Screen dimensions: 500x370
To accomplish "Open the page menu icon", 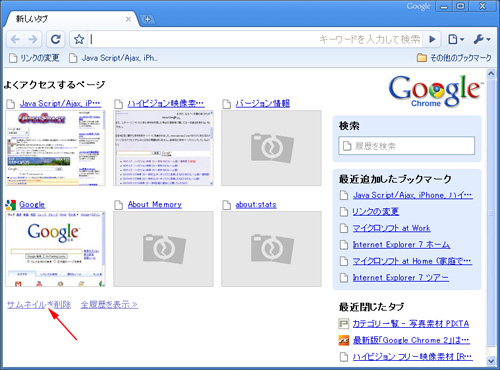I will 456,40.
